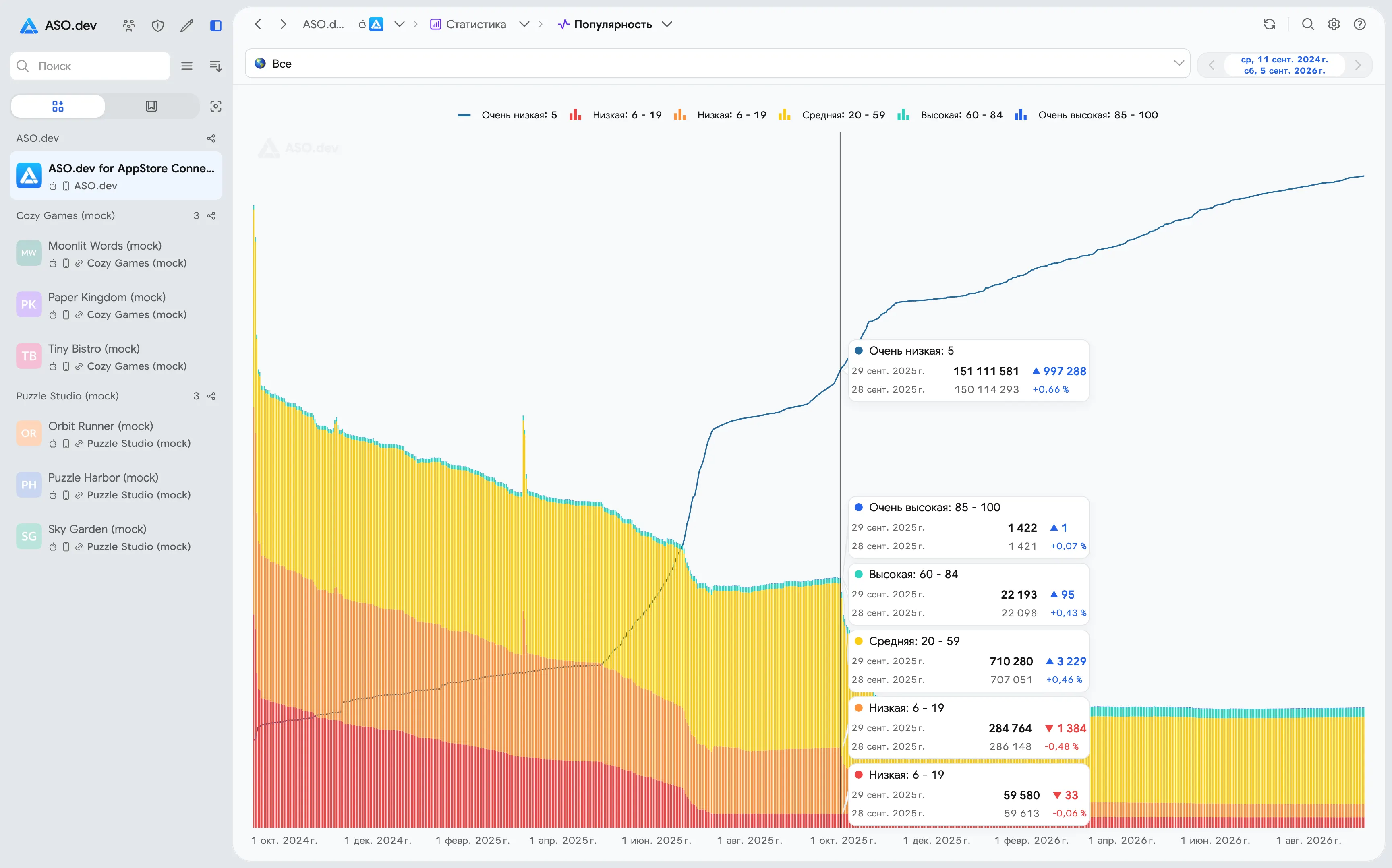Image resolution: width=1392 pixels, height=868 pixels.
Task: Toggle the sidebar panel icon
Action: [x=216, y=25]
